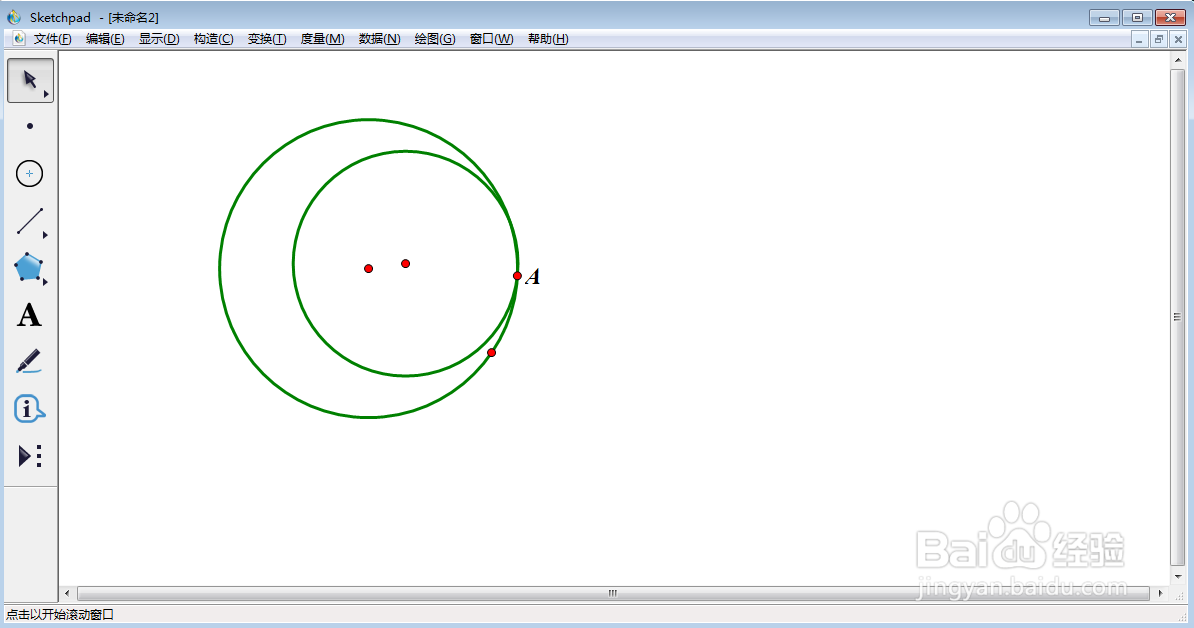Open the 文件(F) menu

coord(53,39)
